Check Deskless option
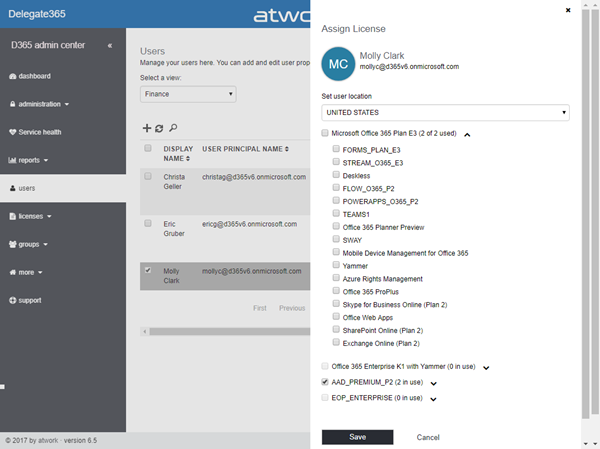The width and height of the screenshot is (600, 449). [336, 175]
